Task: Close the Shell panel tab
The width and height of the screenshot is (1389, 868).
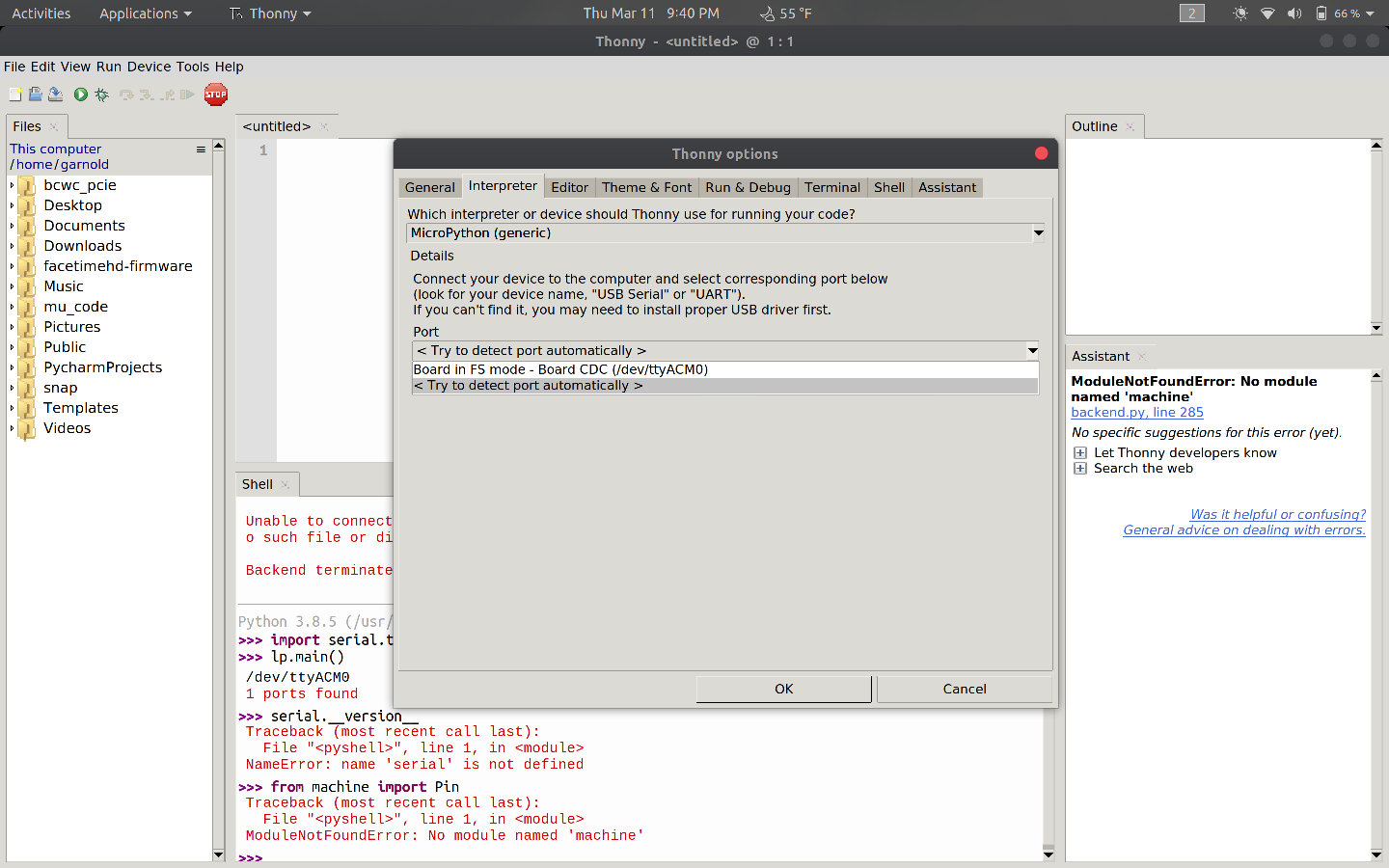Action: 285,484
